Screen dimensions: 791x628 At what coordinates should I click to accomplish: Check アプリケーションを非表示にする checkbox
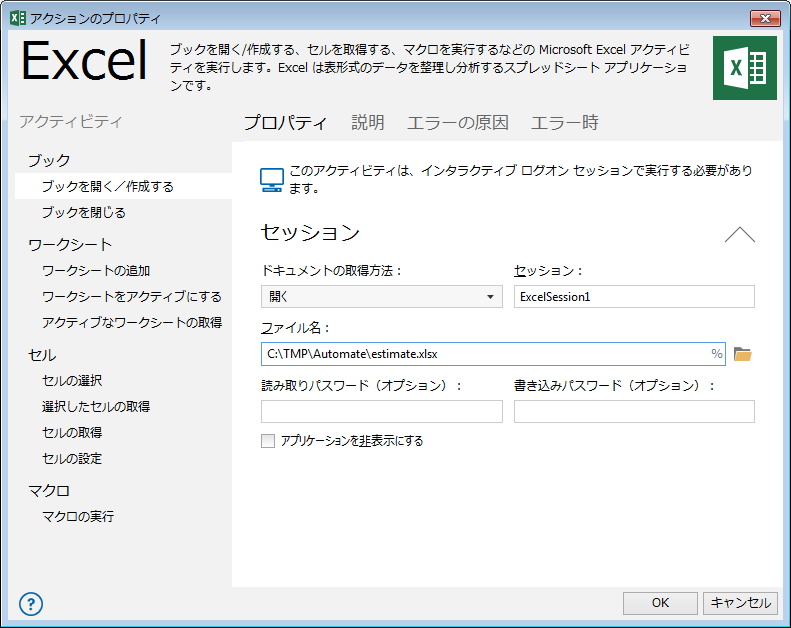point(268,441)
